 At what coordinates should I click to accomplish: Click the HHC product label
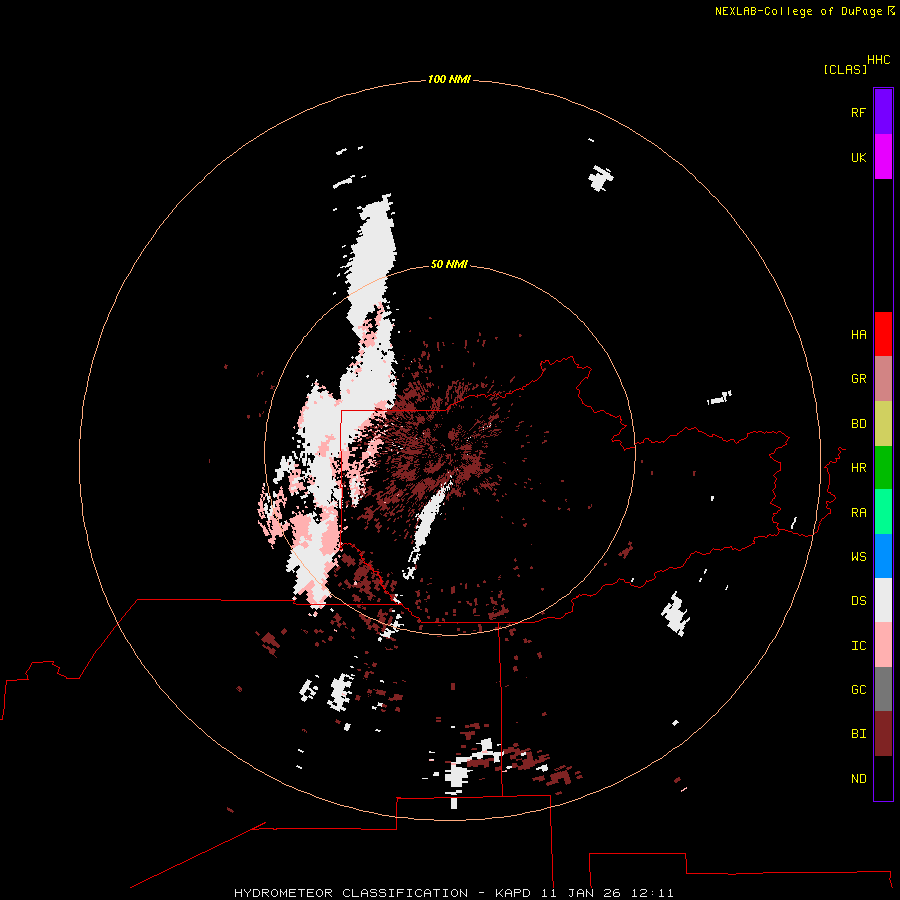click(878, 60)
